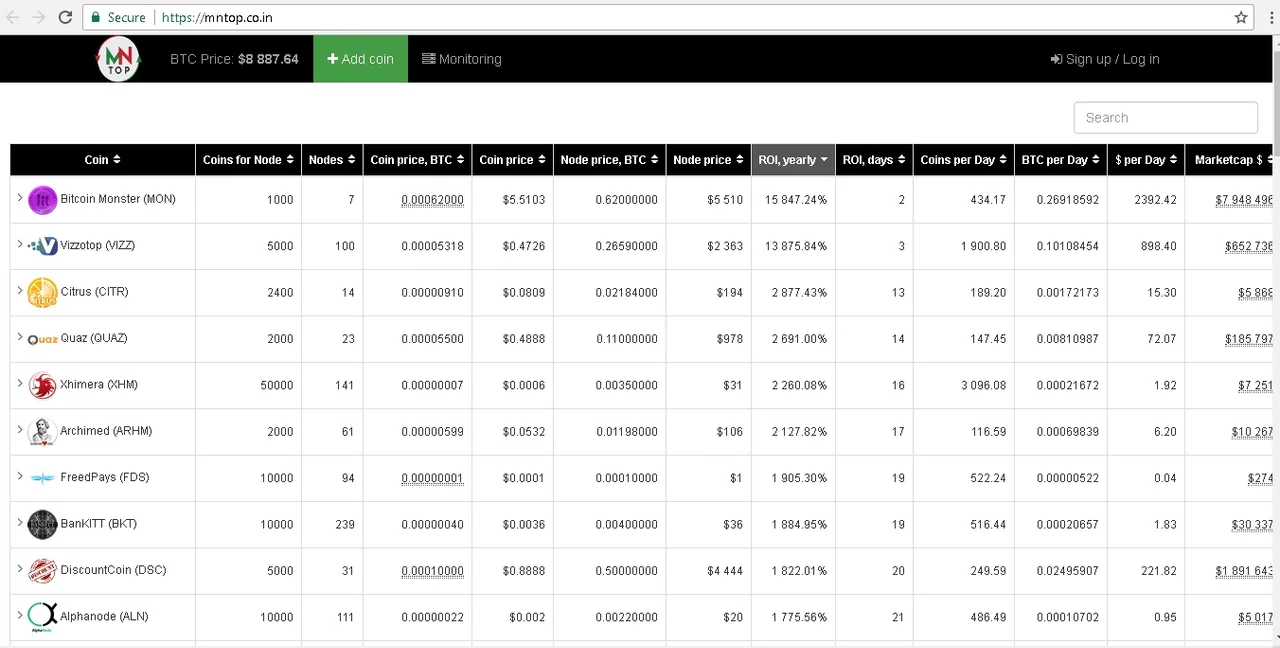1280x648 pixels.
Task: Click Citrus node price $194
Action: [x=730, y=292]
